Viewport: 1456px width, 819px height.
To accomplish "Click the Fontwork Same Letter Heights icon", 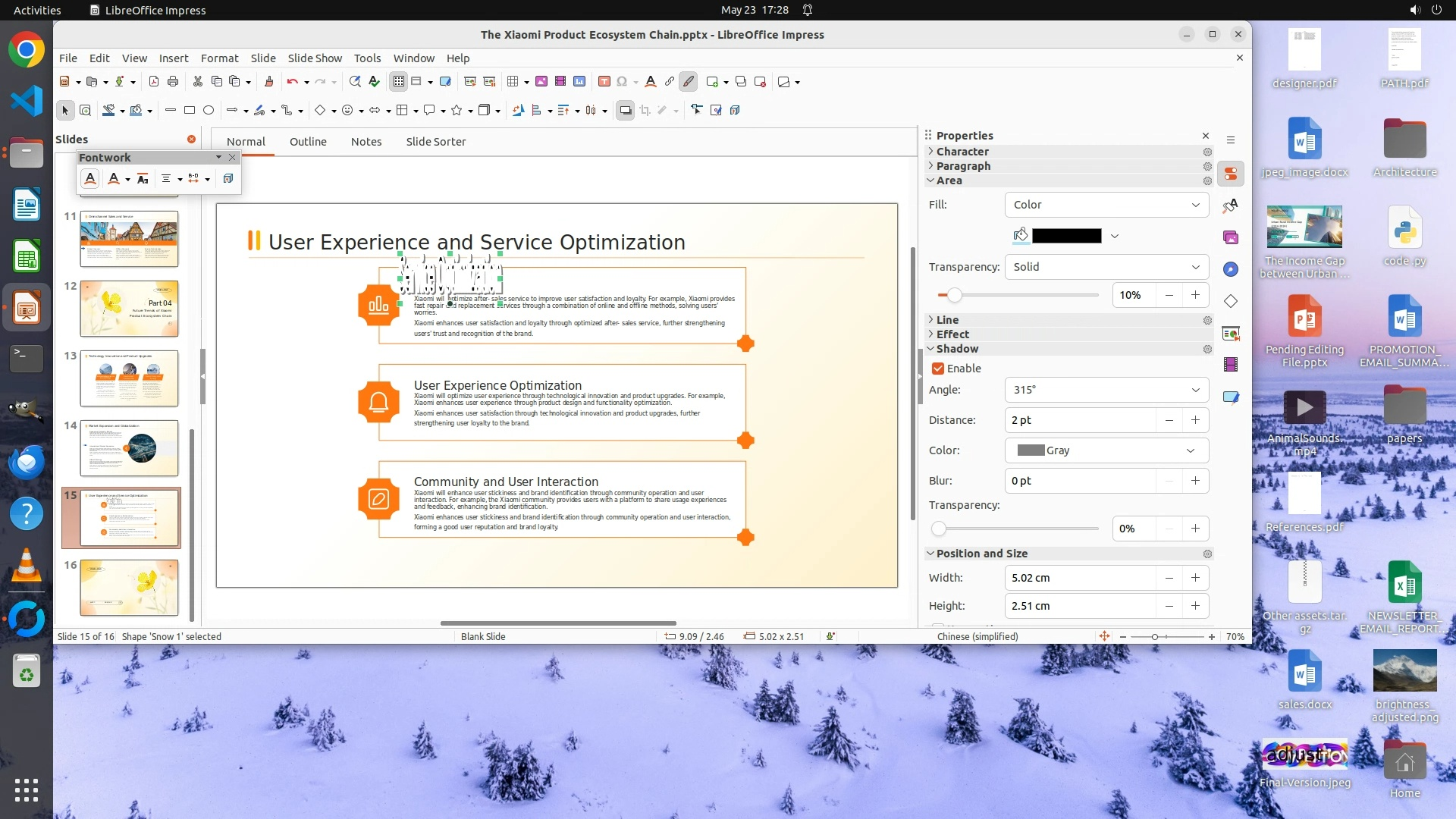I will tap(143, 179).
